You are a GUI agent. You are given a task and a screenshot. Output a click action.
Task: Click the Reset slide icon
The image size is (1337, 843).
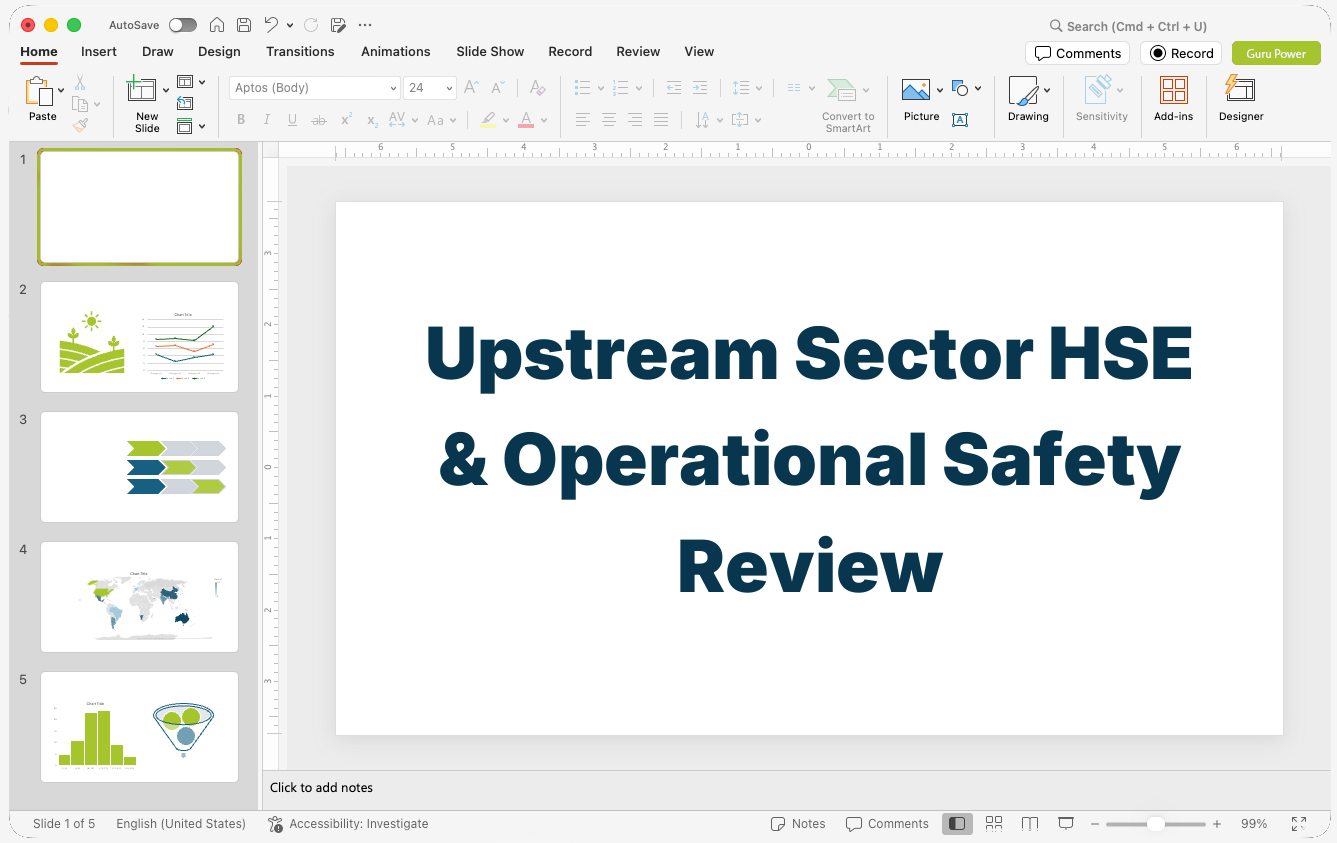[x=185, y=103]
